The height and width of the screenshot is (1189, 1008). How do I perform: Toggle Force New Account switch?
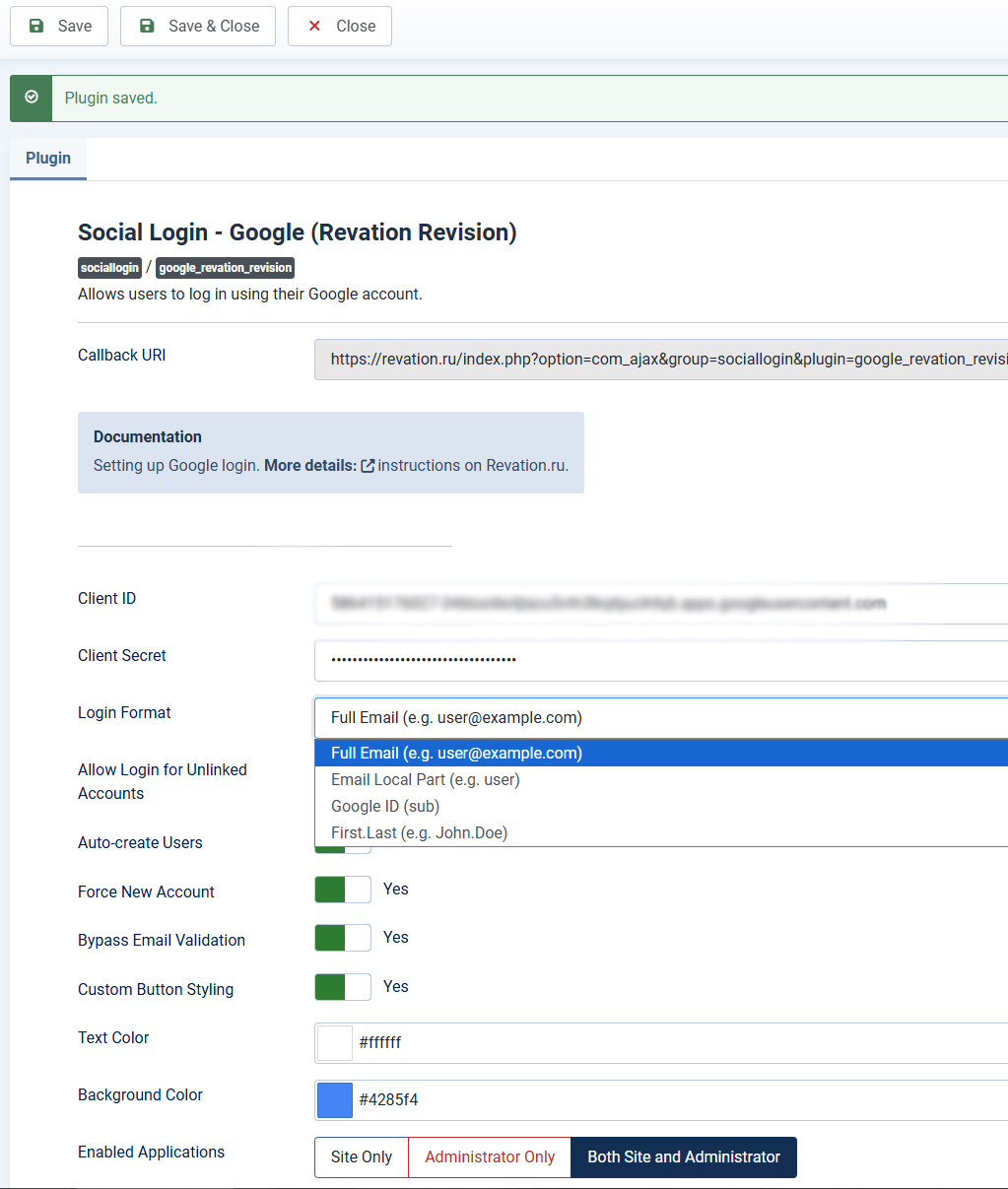pos(343,890)
